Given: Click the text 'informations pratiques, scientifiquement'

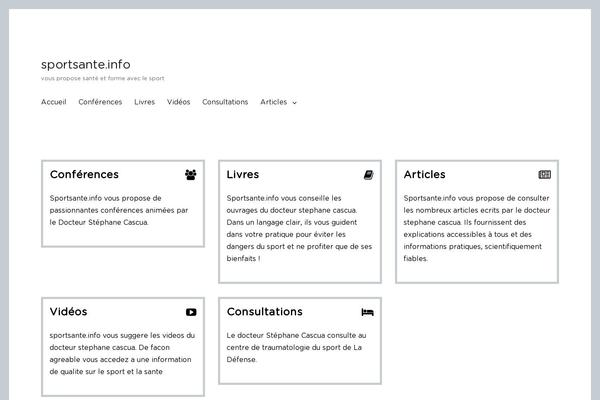Looking at the screenshot, I should click(473, 247).
